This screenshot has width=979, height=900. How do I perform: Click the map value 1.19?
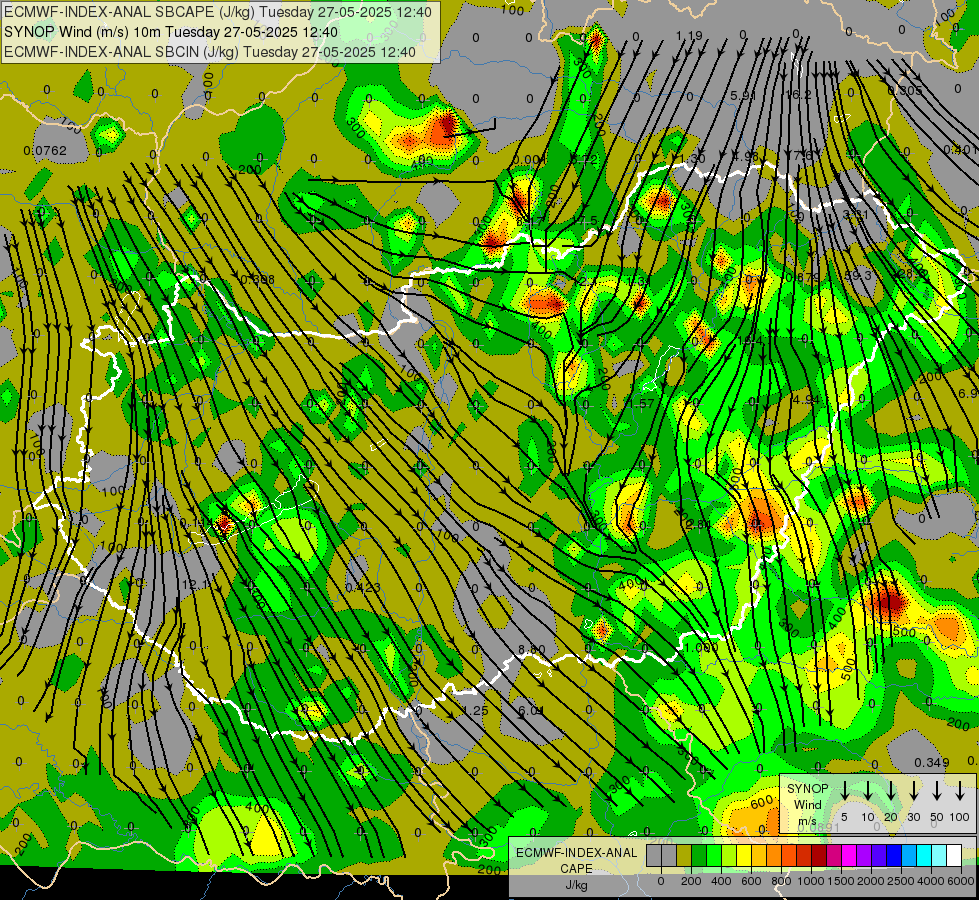click(x=689, y=36)
